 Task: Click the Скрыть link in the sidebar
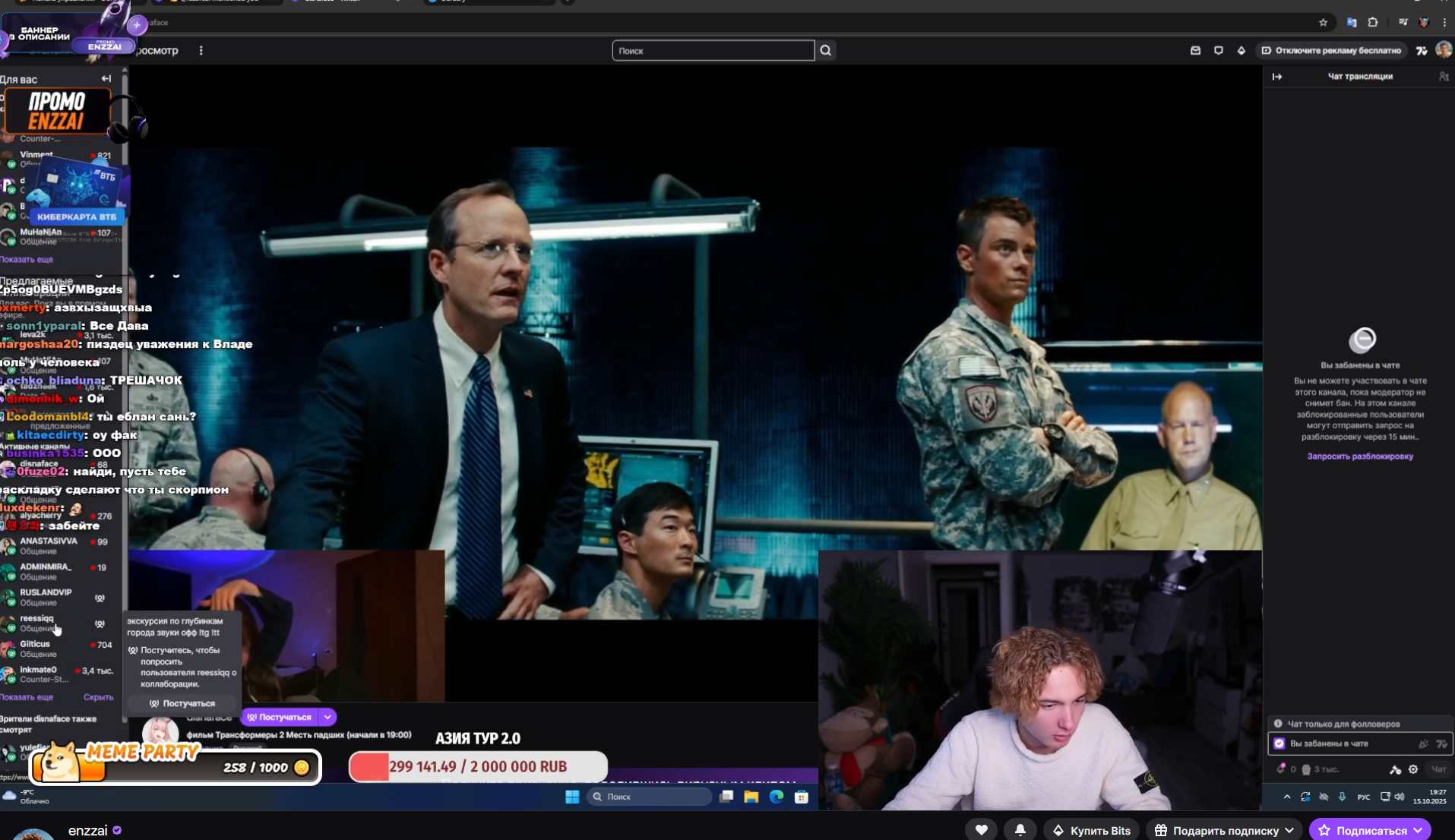(x=98, y=697)
